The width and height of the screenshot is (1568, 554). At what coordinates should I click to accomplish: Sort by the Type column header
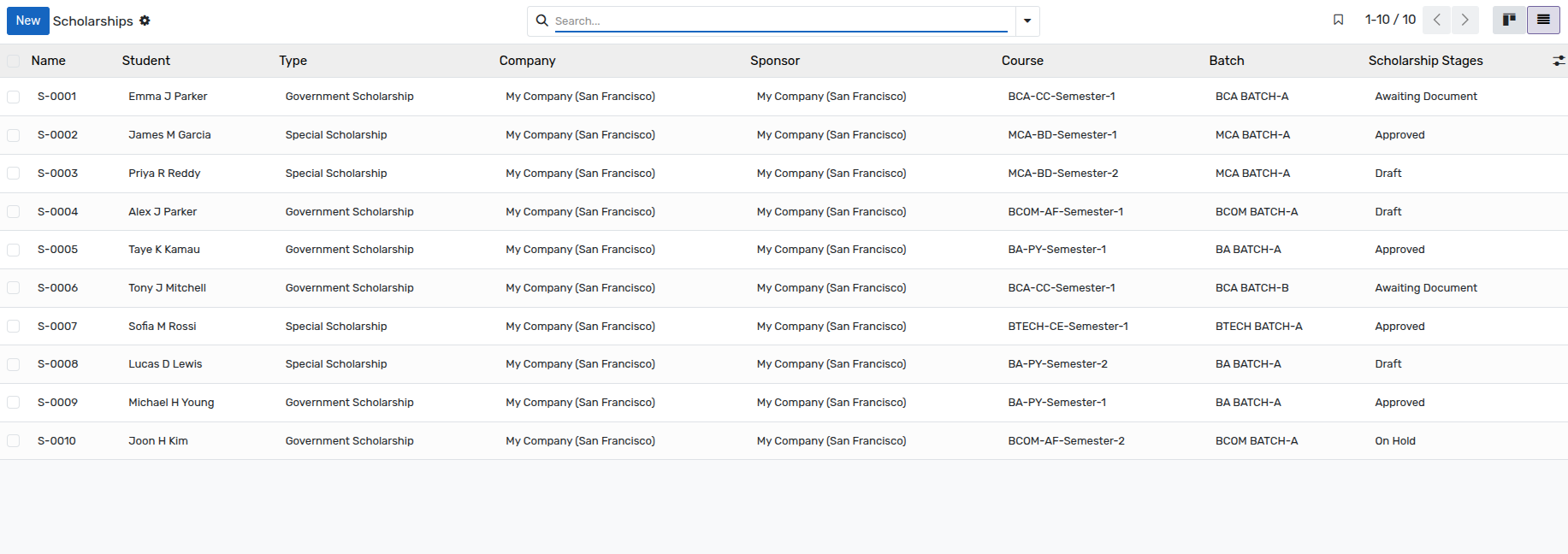click(x=293, y=61)
